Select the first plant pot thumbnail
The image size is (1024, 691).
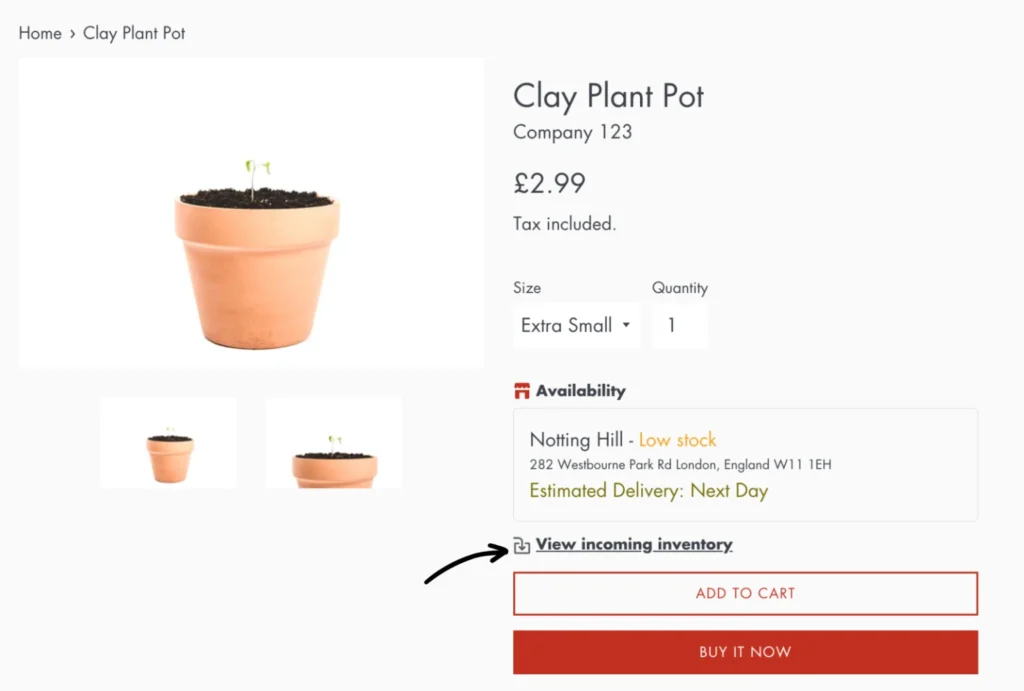pyautogui.click(x=169, y=443)
